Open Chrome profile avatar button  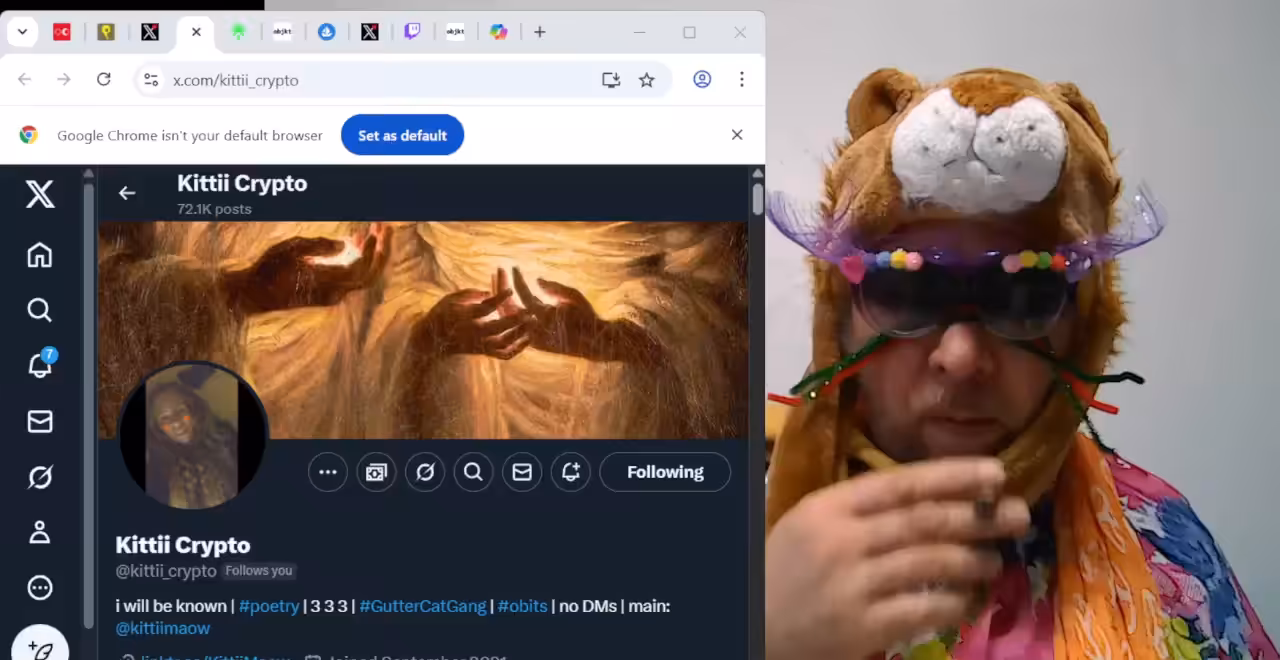702,80
